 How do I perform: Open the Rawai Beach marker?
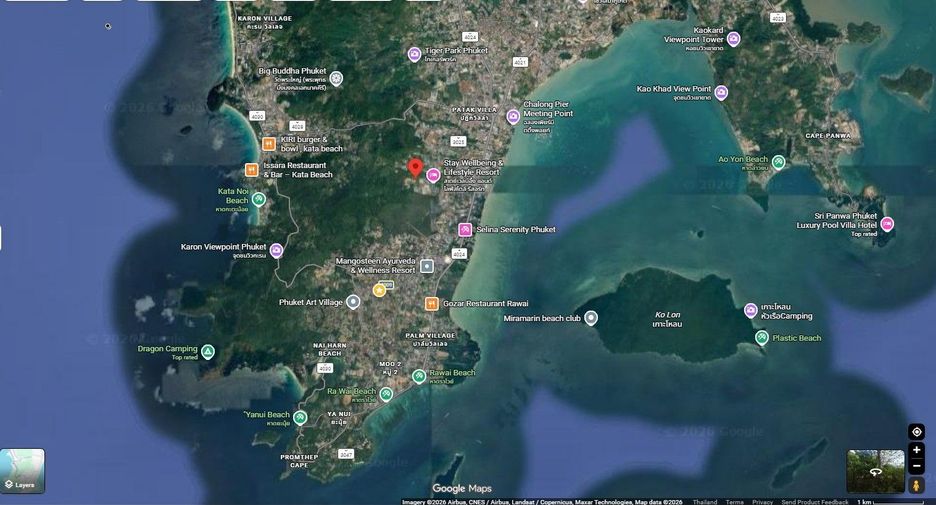click(419, 376)
